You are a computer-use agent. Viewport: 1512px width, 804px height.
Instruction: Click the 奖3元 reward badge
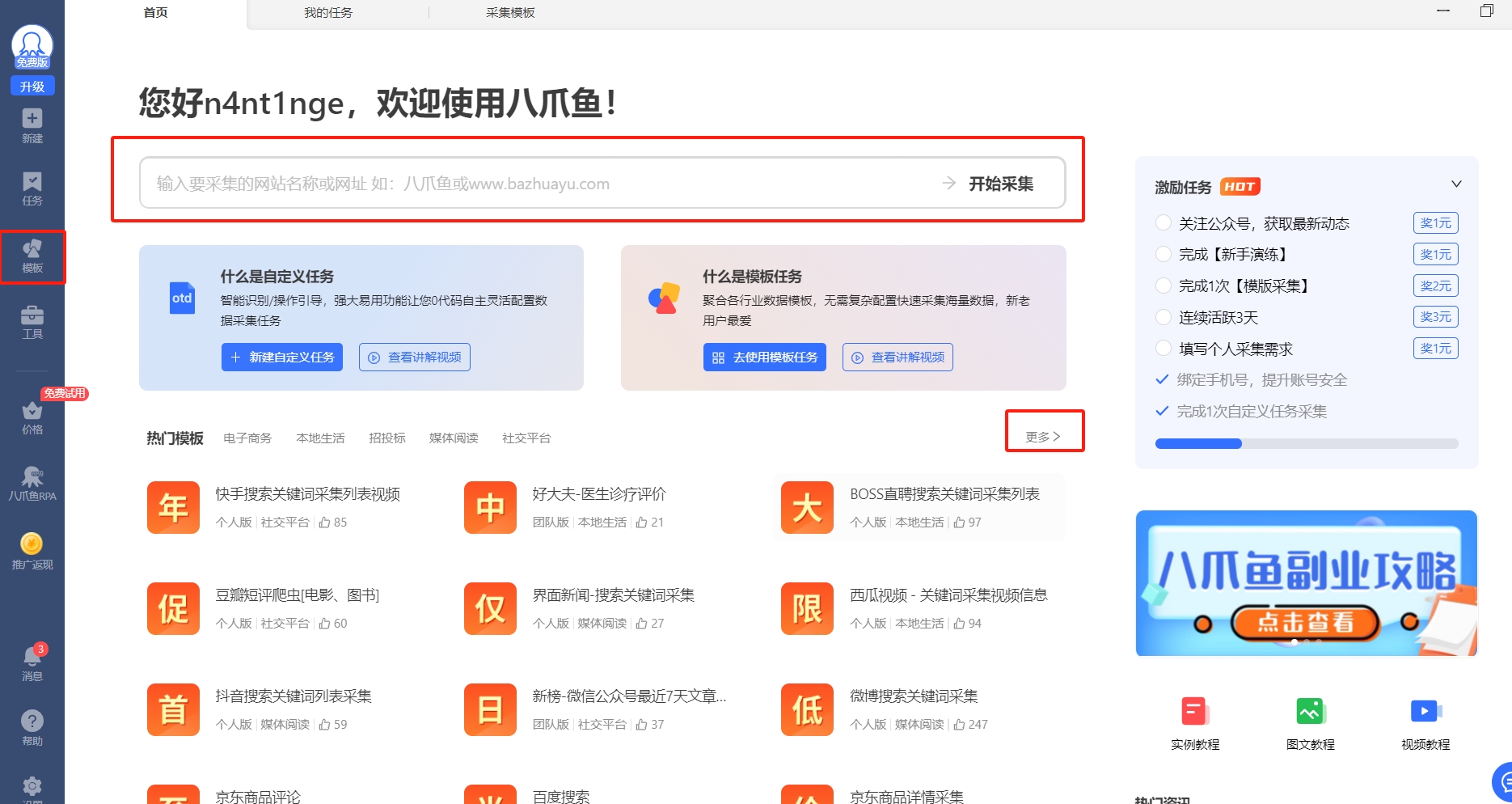[x=1435, y=317]
